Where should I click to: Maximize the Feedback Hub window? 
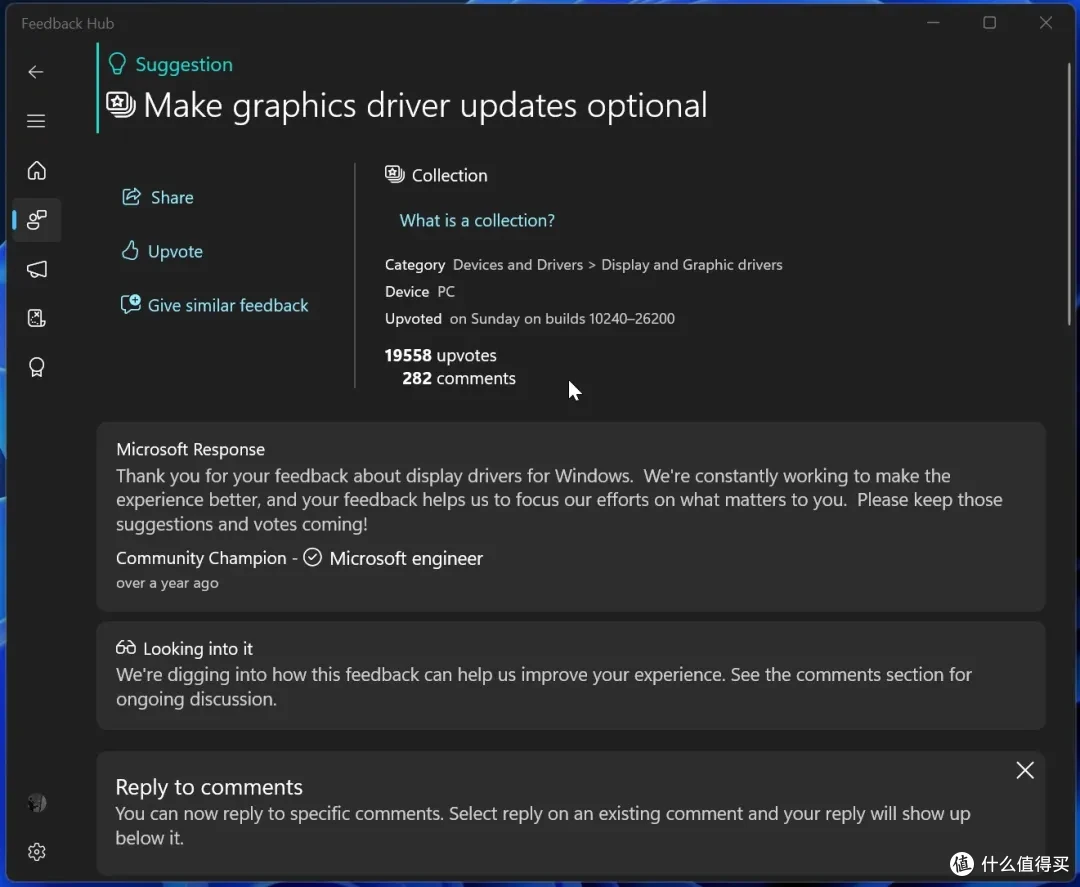click(990, 23)
